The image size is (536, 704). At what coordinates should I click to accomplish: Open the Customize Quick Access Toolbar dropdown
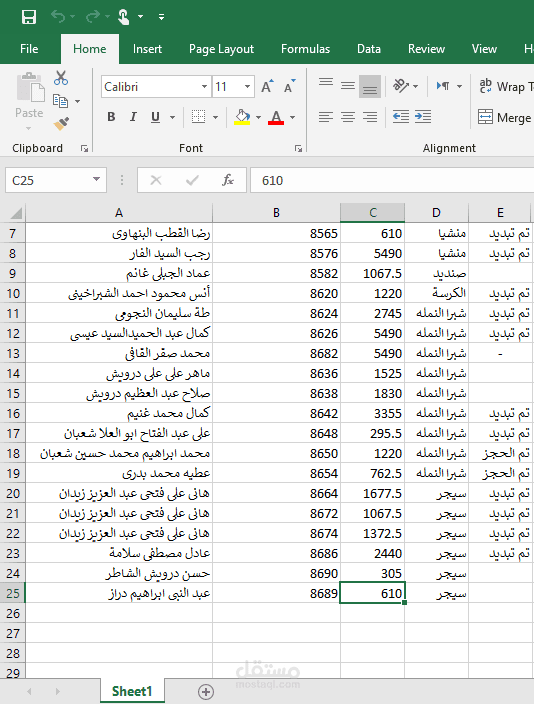coord(161,17)
